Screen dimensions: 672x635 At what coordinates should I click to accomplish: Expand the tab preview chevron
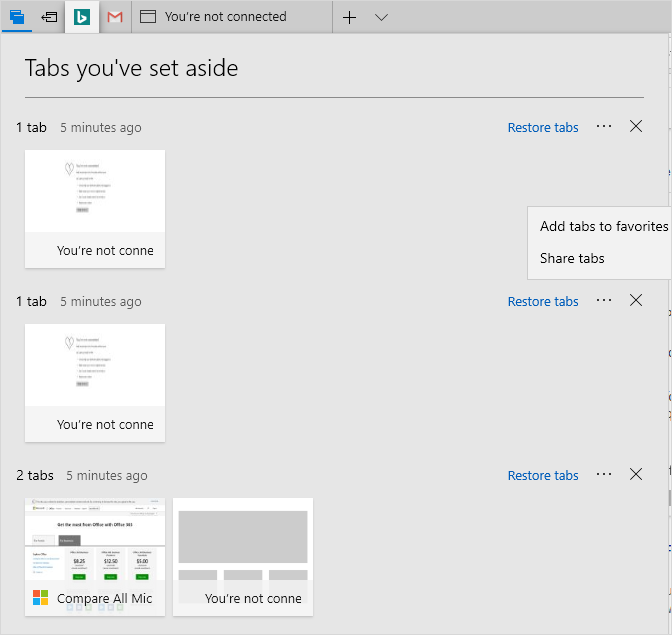[381, 17]
